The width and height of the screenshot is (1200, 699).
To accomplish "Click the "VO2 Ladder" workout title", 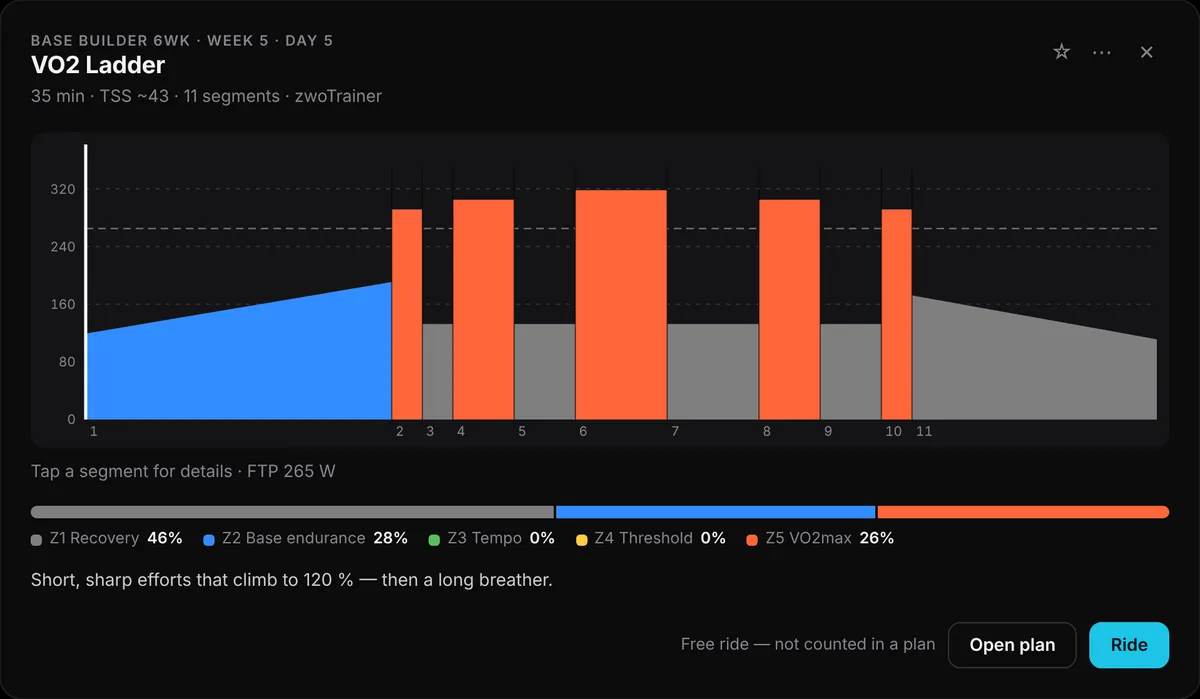I will 98,66.
